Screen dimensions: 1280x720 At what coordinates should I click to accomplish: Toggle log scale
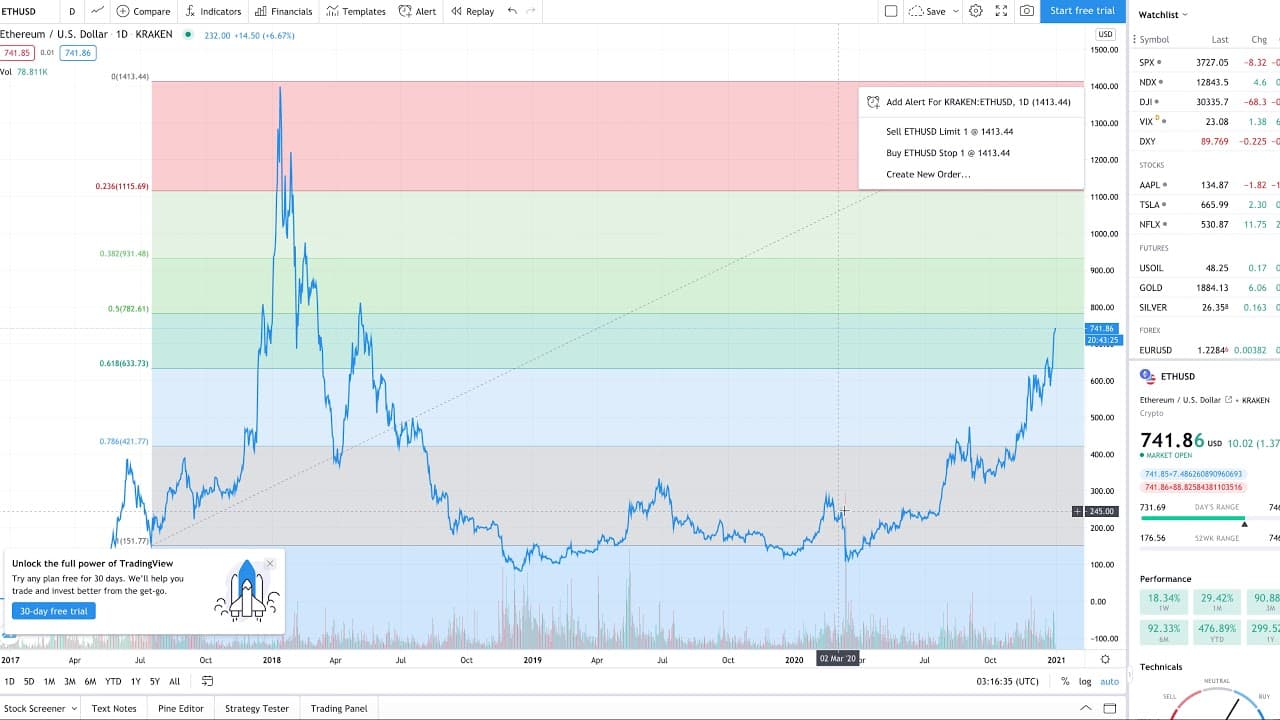1085,682
